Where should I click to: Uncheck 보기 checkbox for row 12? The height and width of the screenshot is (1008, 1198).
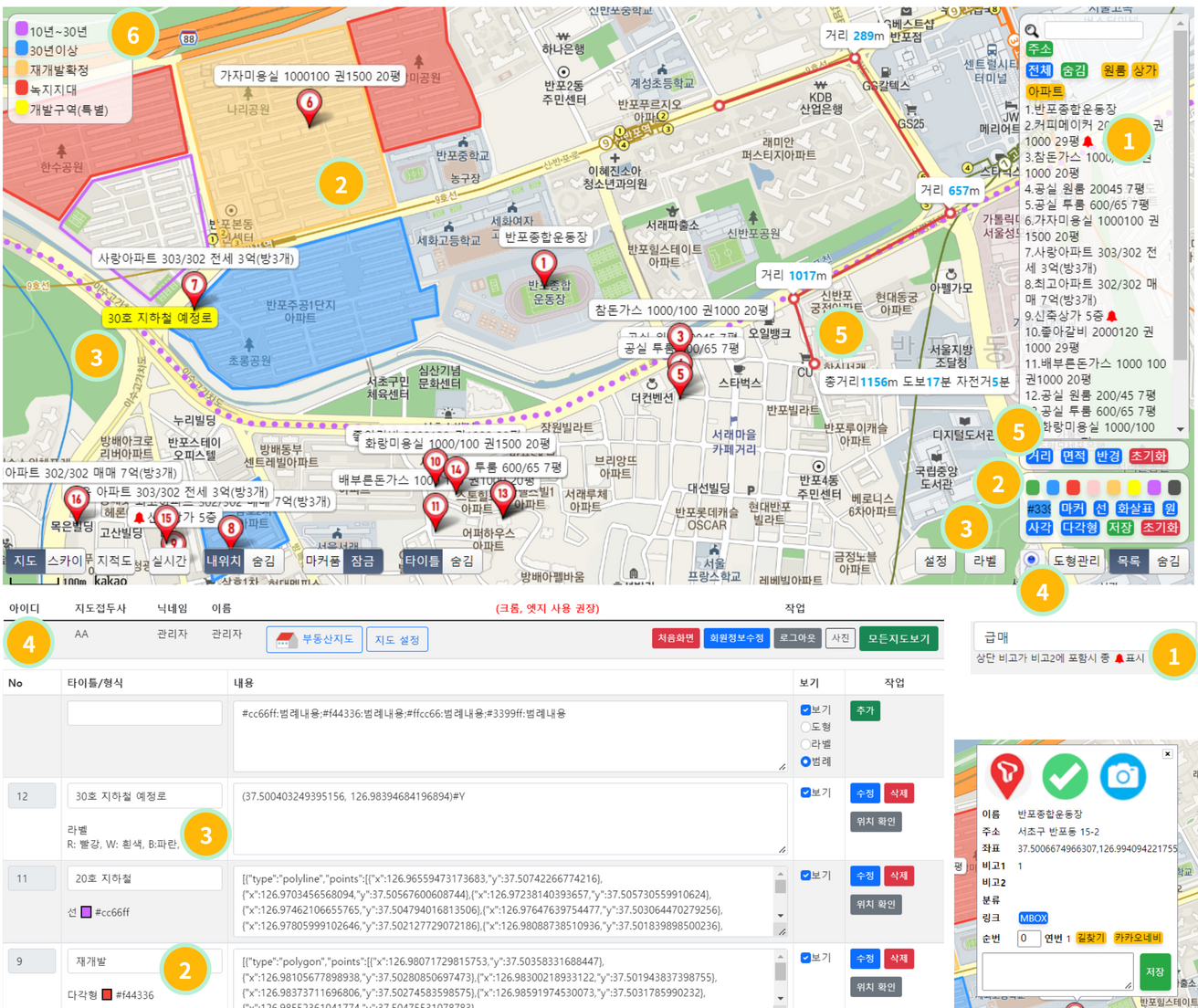(805, 793)
